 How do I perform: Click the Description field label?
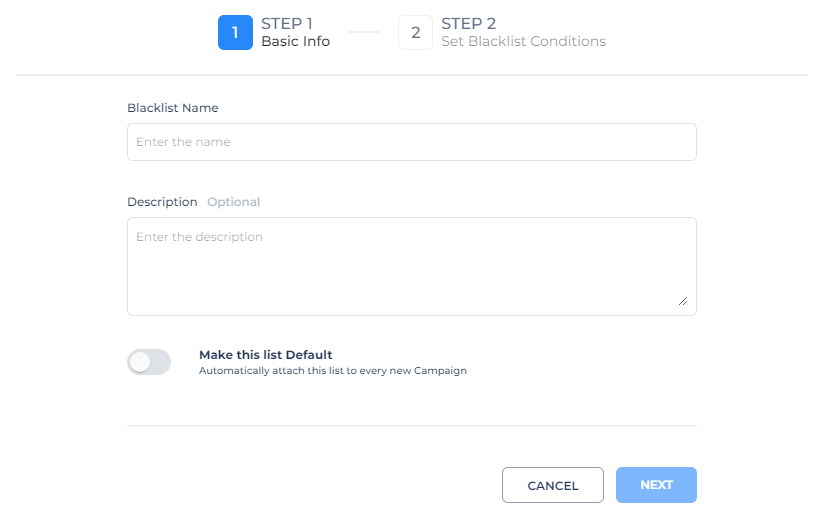[x=162, y=202]
